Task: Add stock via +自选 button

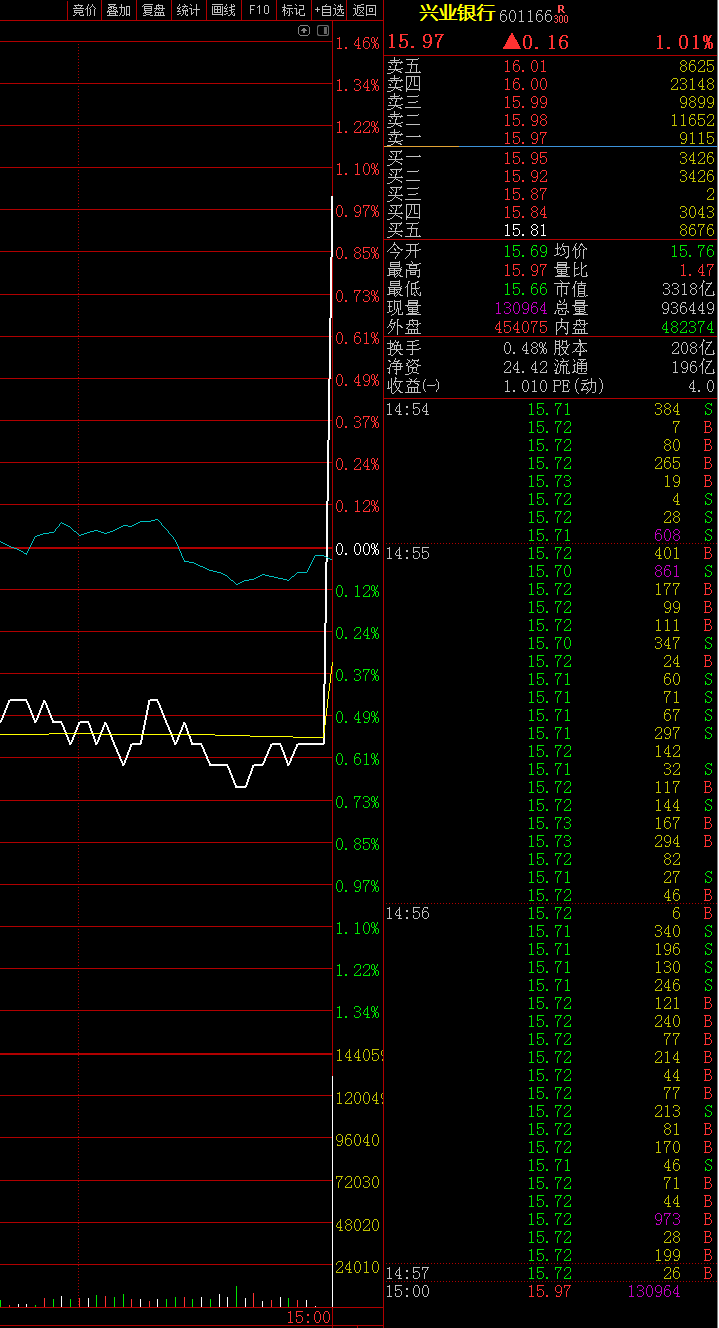Action: [329, 10]
